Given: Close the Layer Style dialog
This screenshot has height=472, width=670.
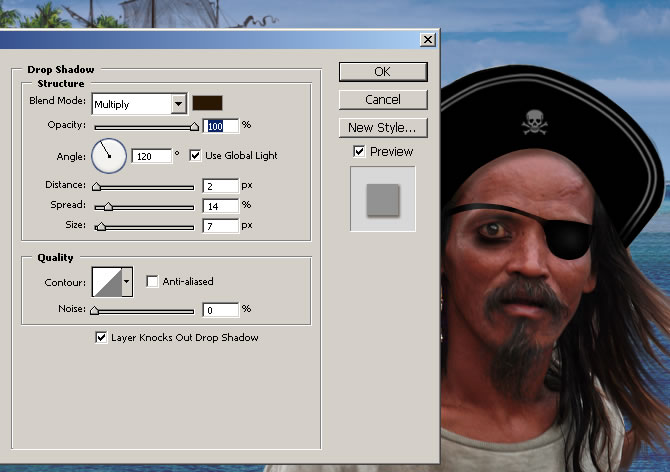Looking at the screenshot, I should (428, 40).
